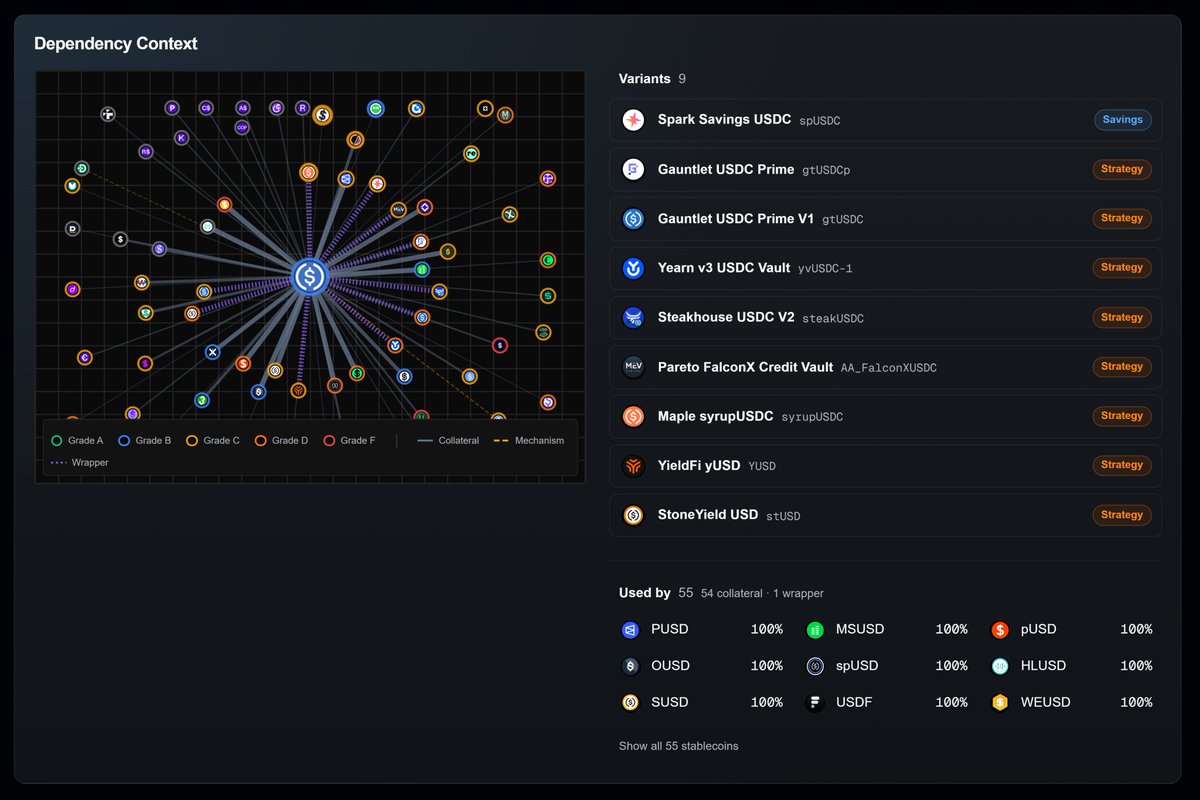The width and height of the screenshot is (1200, 800).
Task: Click the spUSD icon in Used by
Action: coord(815,666)
